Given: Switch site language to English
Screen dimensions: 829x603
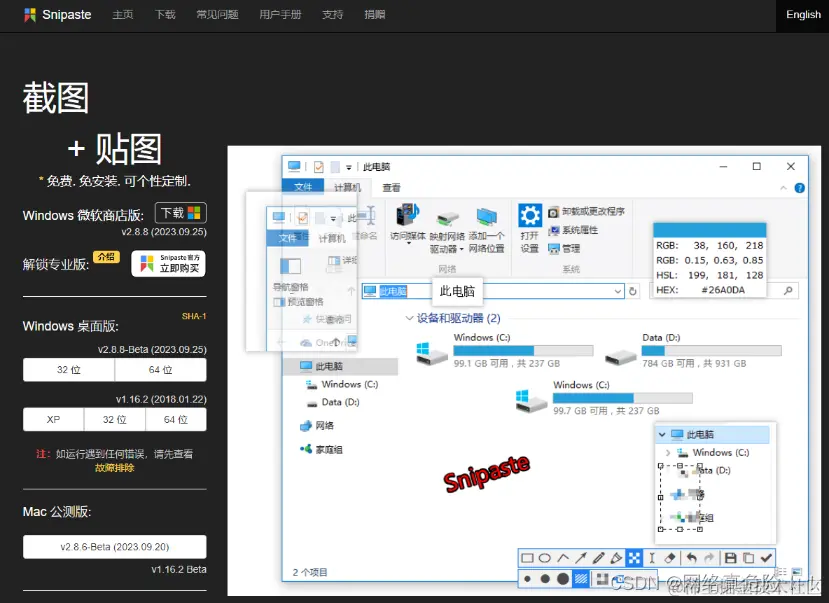Looking at the screenshot, I should pyautogui.click(x=803, y=15).
